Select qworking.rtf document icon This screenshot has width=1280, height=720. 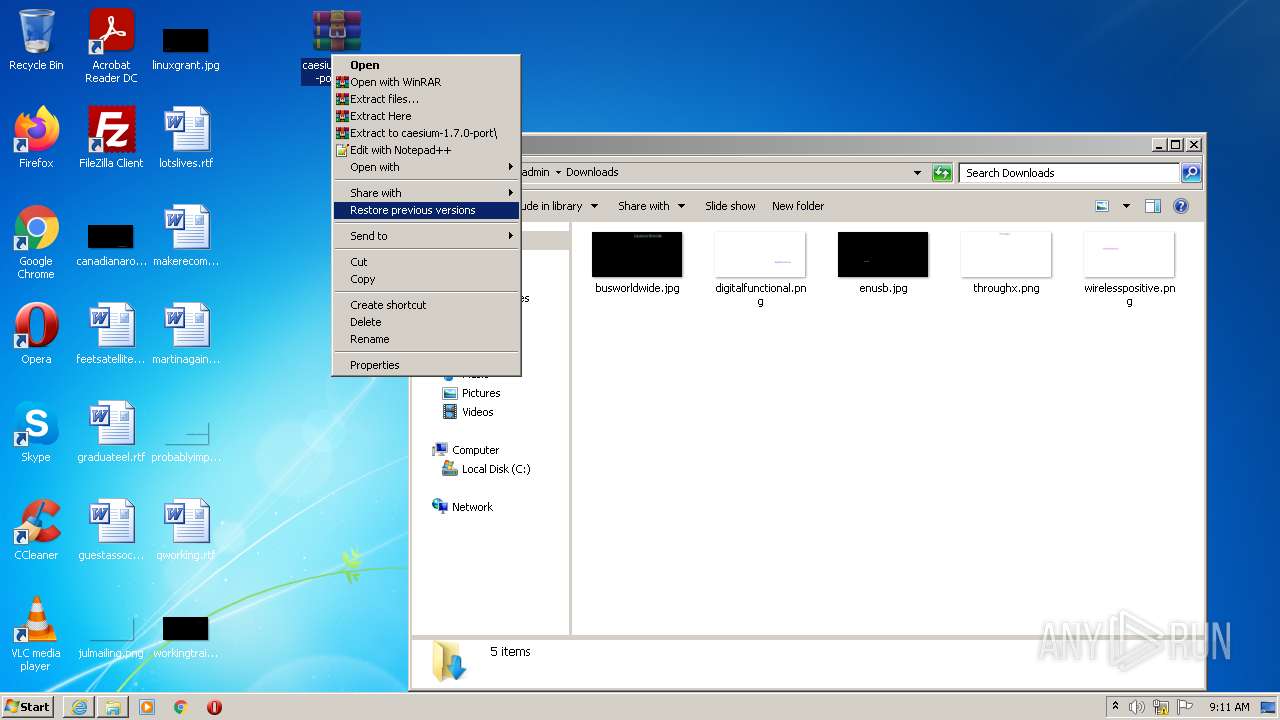tap(186, 530)
